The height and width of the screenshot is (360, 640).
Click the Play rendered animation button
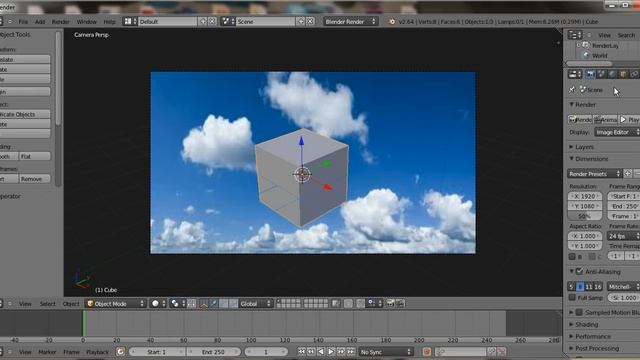click(x=629, y=120)
